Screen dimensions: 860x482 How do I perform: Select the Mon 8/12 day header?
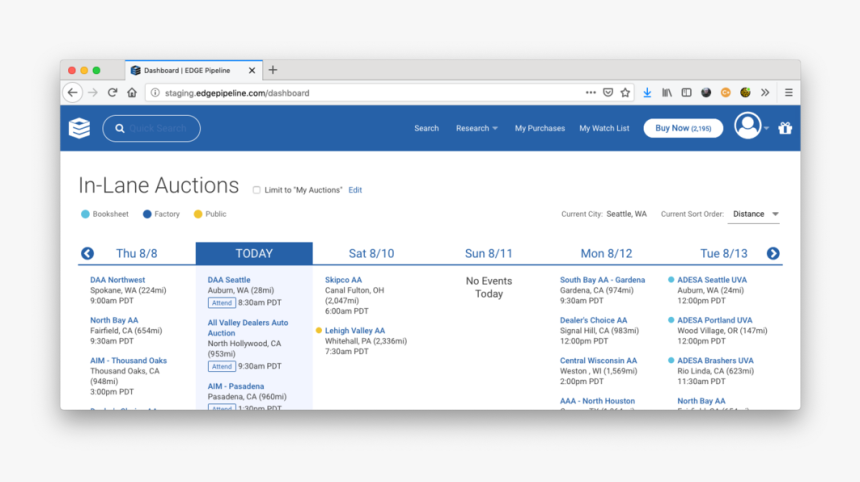click(606, 253)
